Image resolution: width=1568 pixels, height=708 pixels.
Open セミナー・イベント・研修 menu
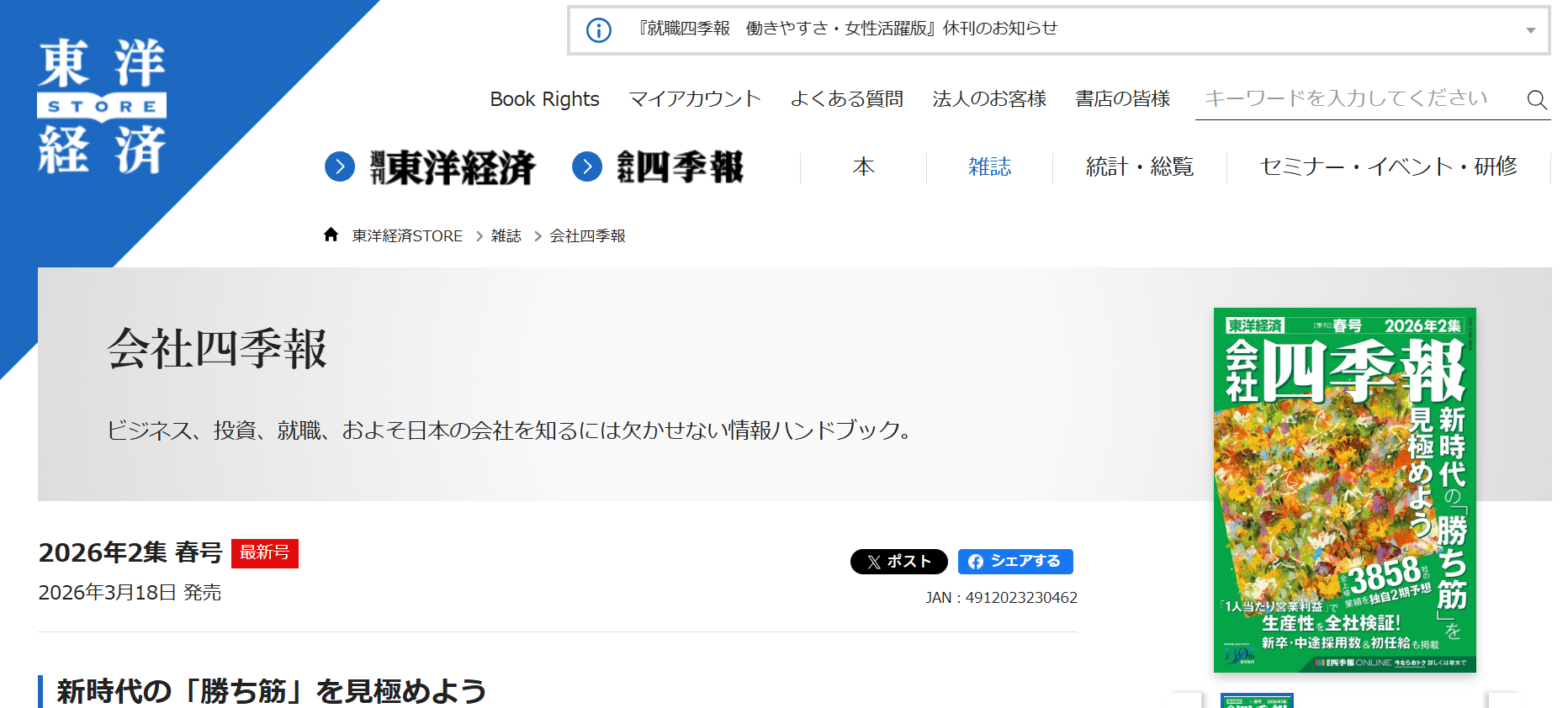click(x=1388, y=166)
